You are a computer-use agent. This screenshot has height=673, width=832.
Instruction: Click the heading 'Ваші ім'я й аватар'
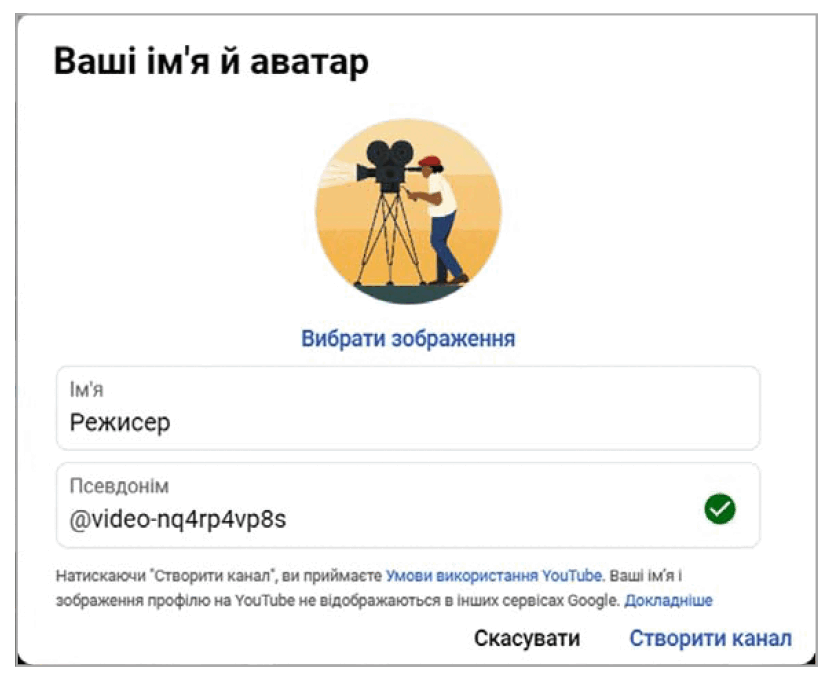[211, 62]
